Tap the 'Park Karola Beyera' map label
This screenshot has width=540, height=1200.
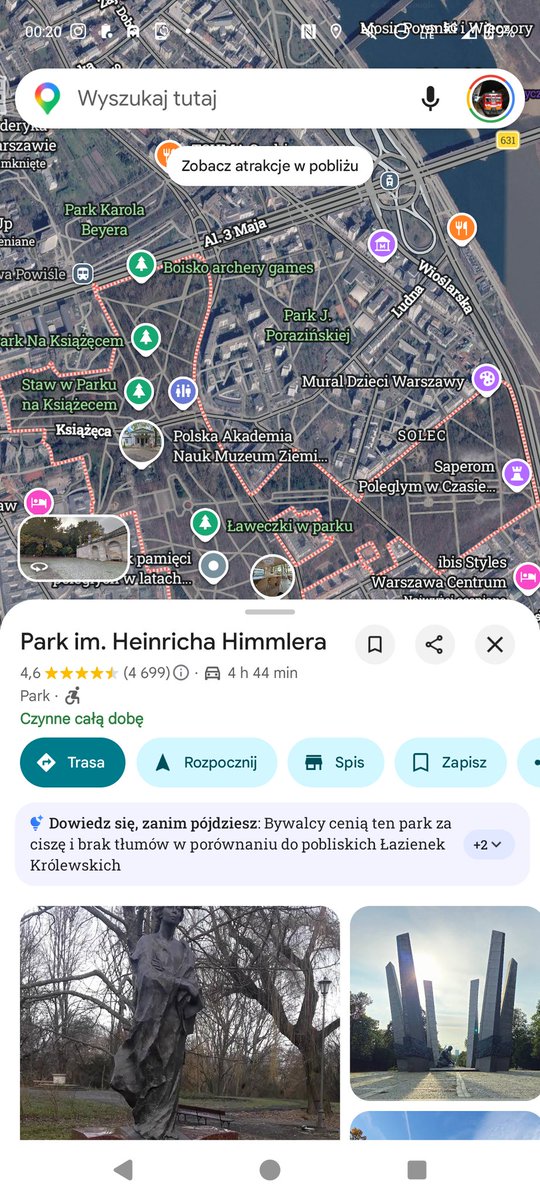104,220
